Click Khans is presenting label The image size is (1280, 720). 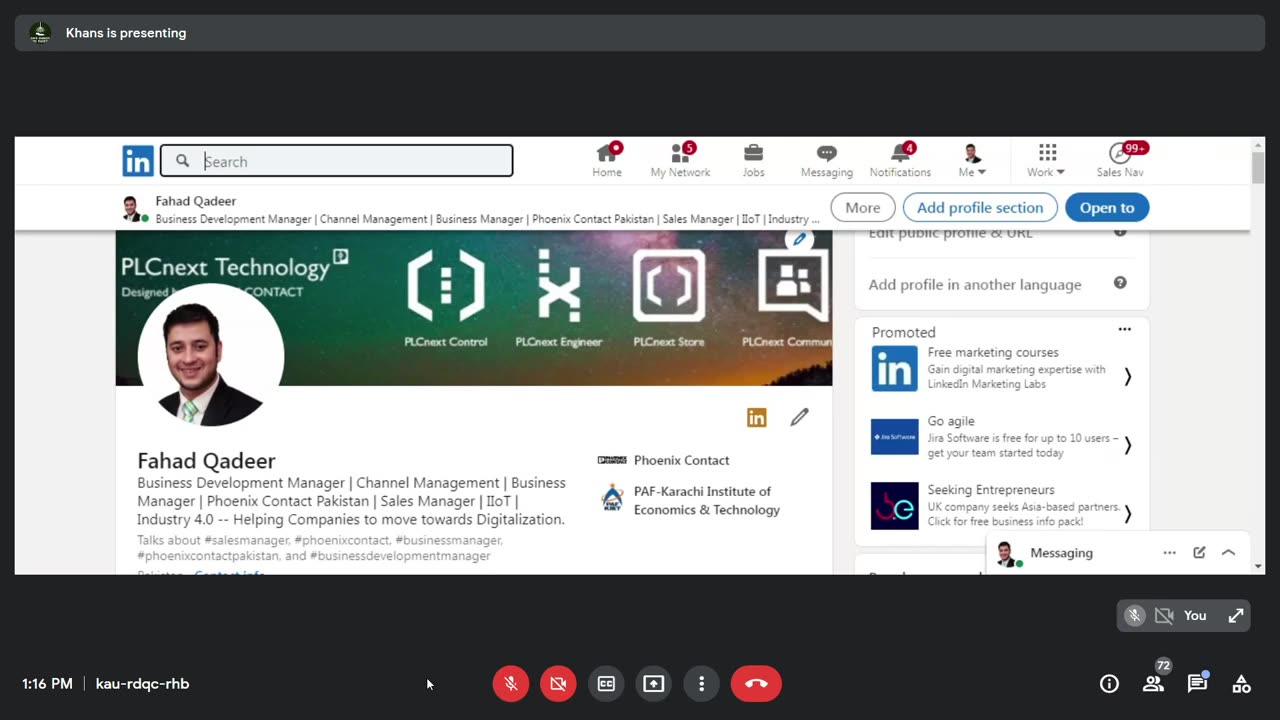[126, 33]
